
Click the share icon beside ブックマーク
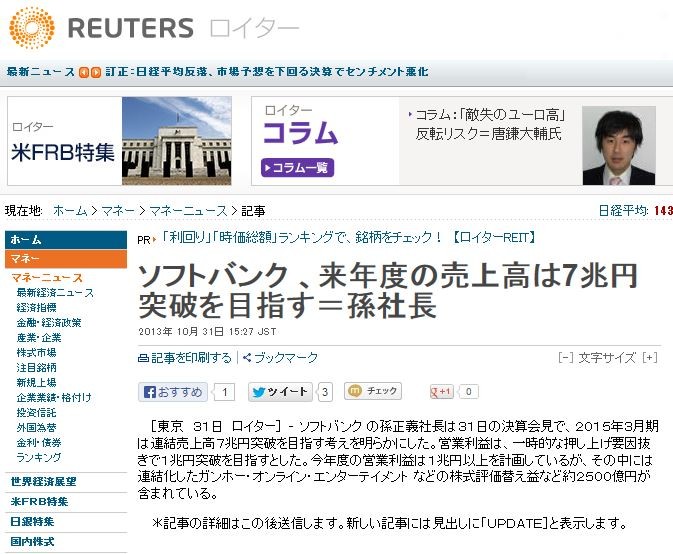tap(247, 357)
